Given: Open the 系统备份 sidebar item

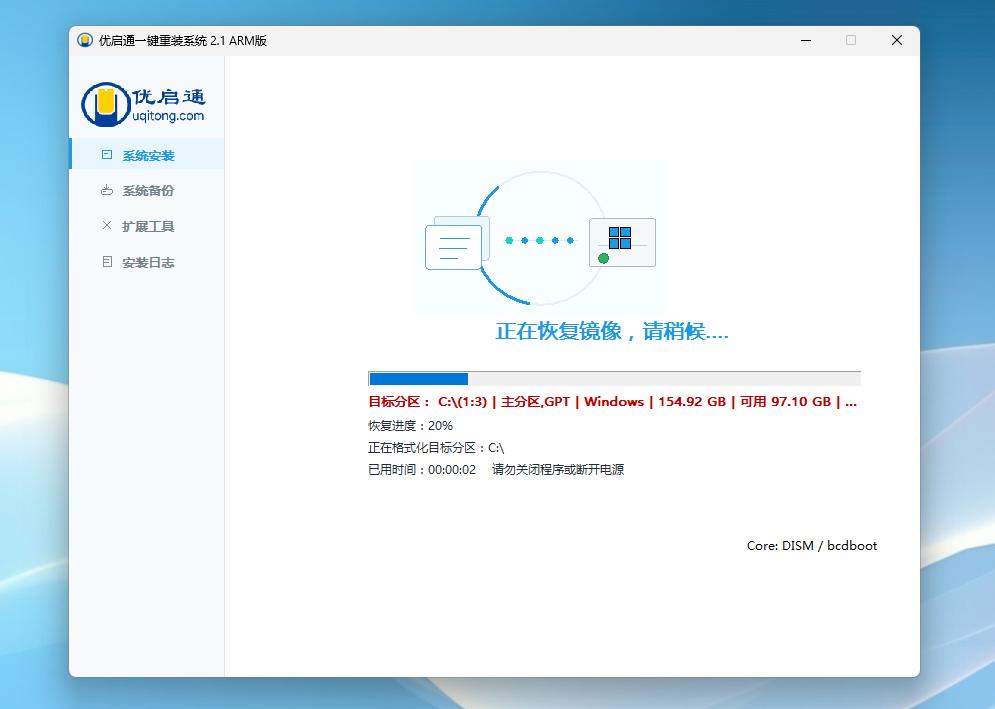Looking at the screenshot, I should [147, 190].
